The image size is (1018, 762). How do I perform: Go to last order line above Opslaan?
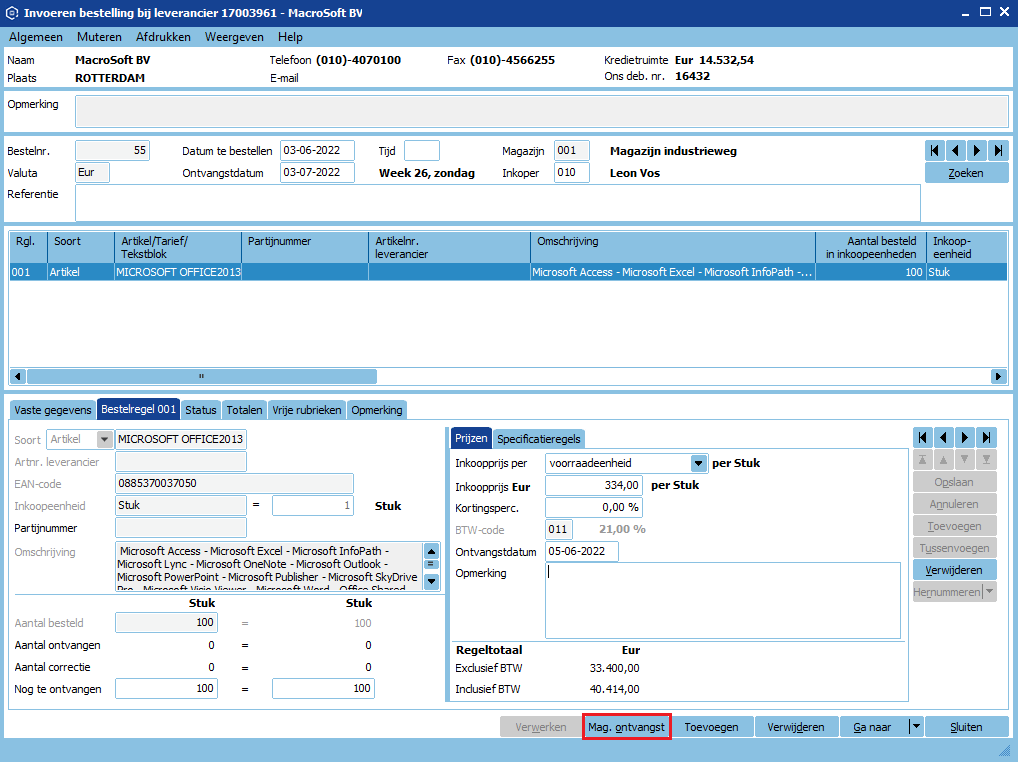point(987,437)
